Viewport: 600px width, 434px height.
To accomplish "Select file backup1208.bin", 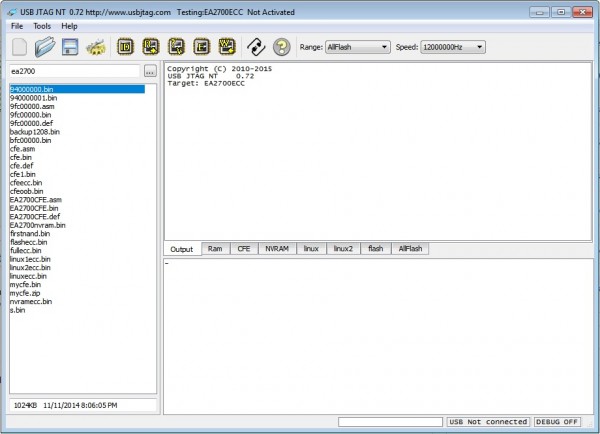I will [x=35, y=132].
